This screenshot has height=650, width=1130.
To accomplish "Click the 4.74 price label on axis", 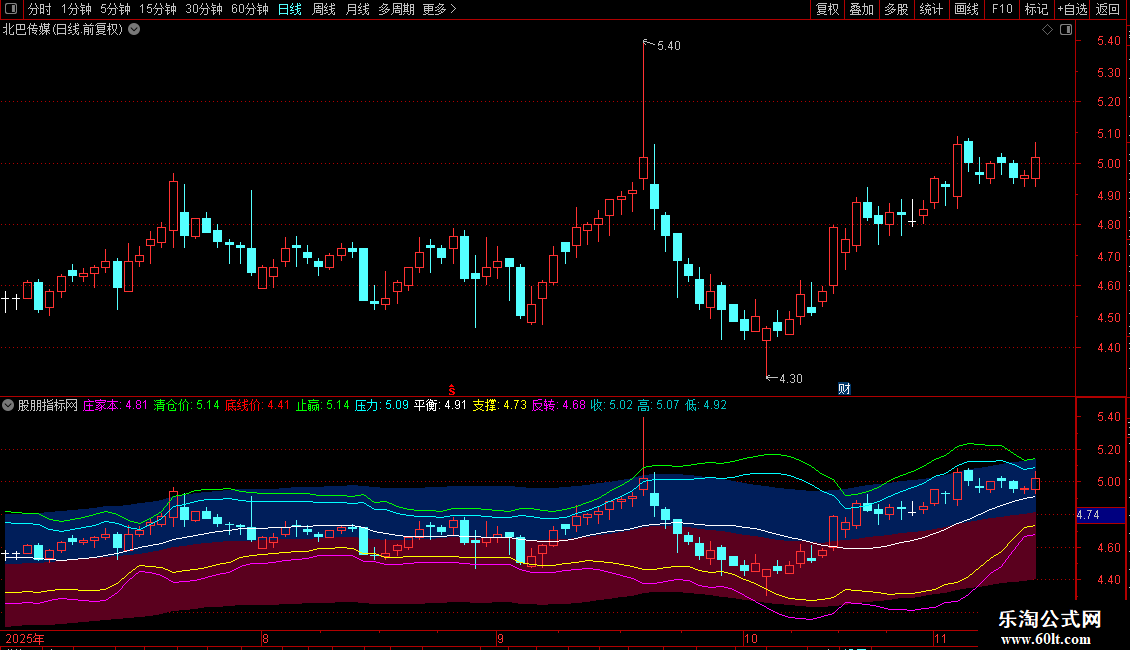I will click(1090, 515).
